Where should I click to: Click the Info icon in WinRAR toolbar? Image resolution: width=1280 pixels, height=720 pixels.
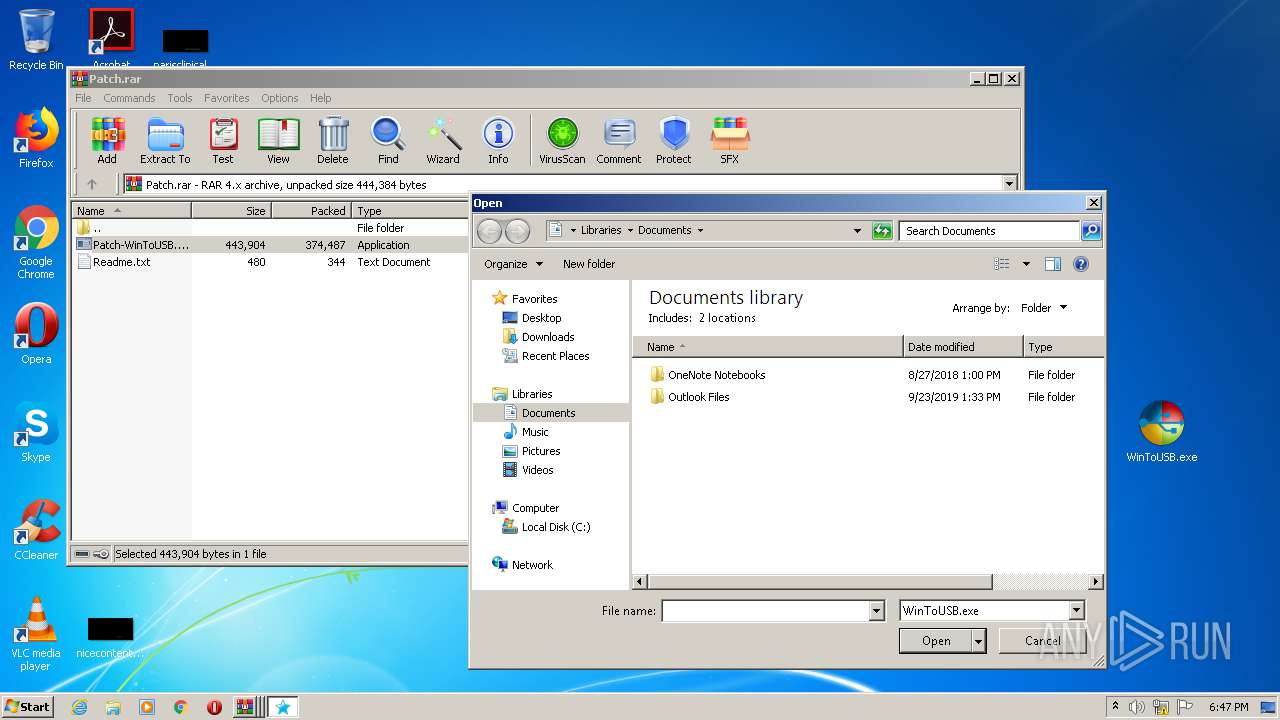pyautogui.click(x=498, y=141)
